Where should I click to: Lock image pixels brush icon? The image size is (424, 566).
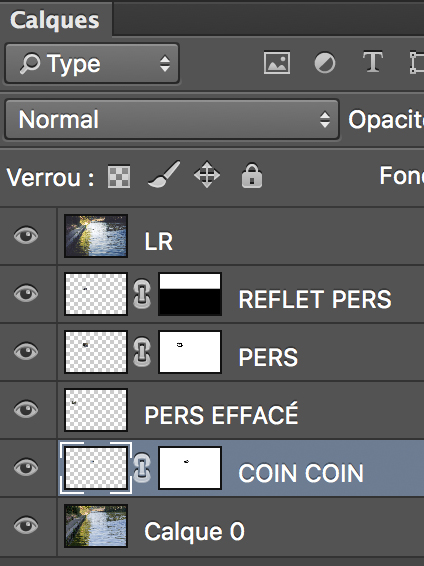[x=164, y=175]
